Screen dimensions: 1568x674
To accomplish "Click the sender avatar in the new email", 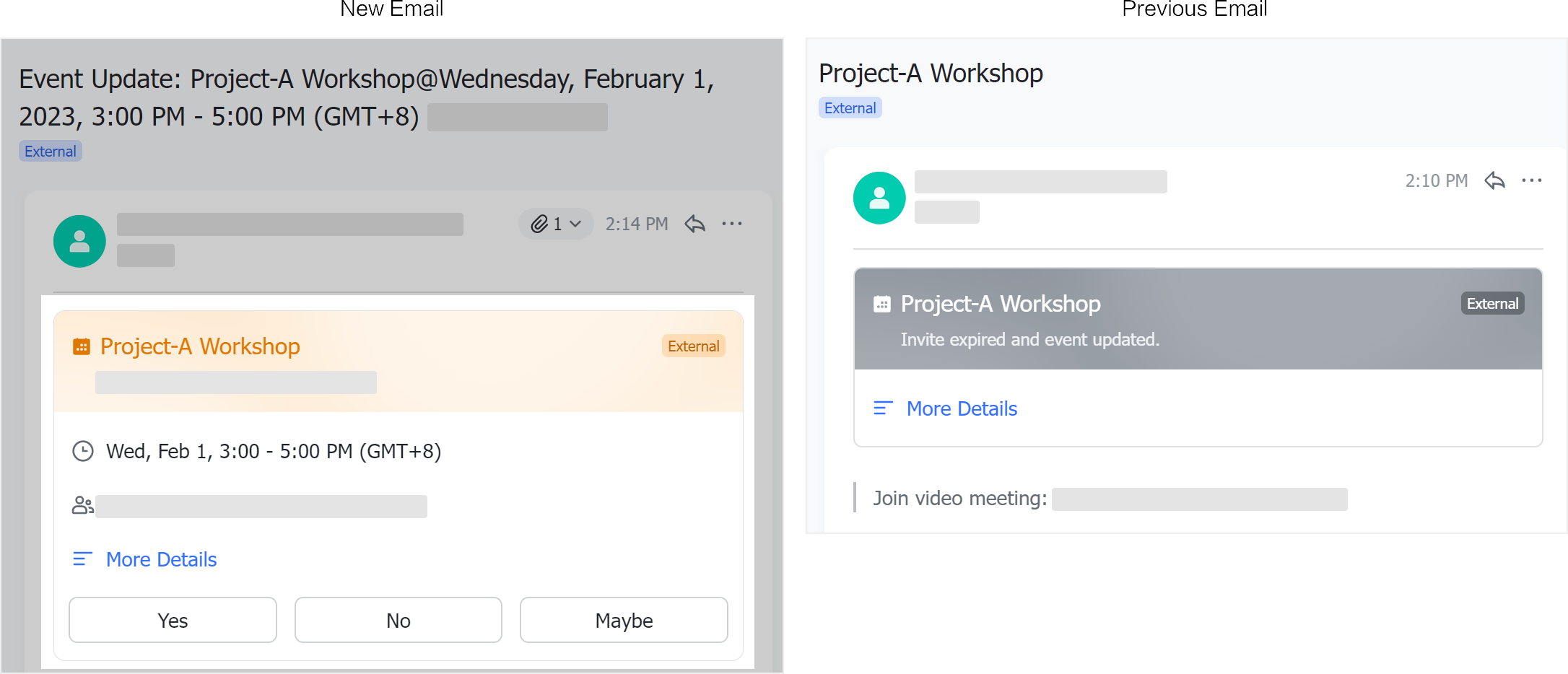I will coord(79,241).
